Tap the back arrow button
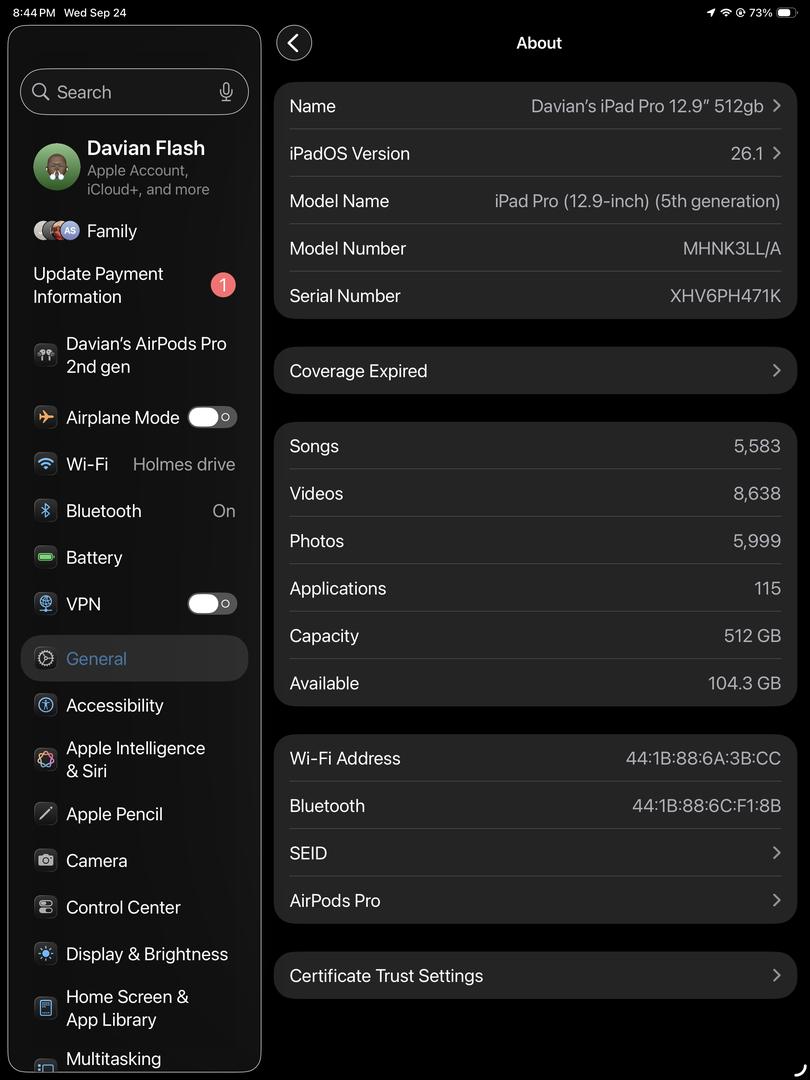The width and height of the screenshot is (810, 1080). pyautogui.click(x=294, y=43)
